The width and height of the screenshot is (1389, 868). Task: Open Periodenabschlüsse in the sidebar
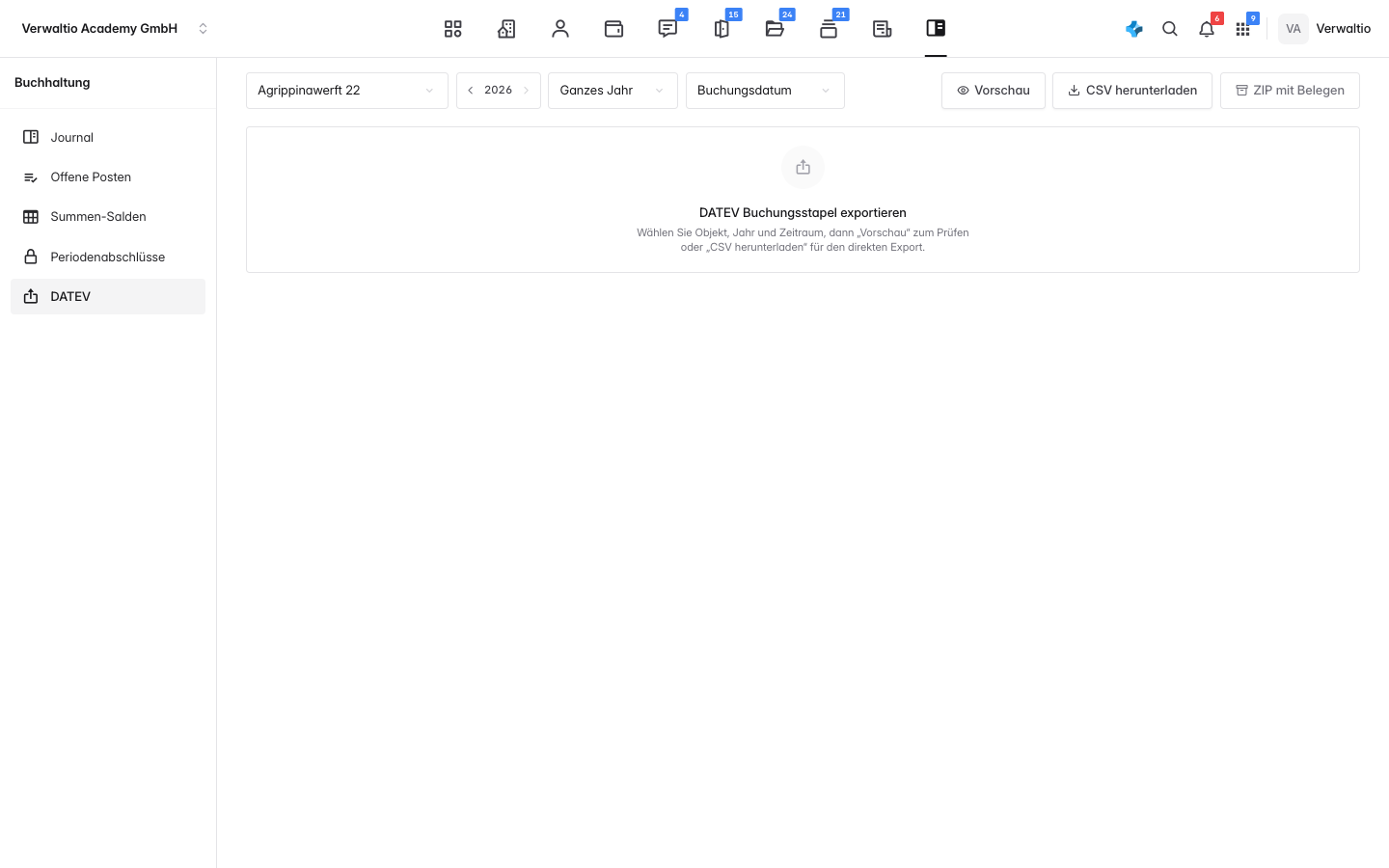coord(108,257)
